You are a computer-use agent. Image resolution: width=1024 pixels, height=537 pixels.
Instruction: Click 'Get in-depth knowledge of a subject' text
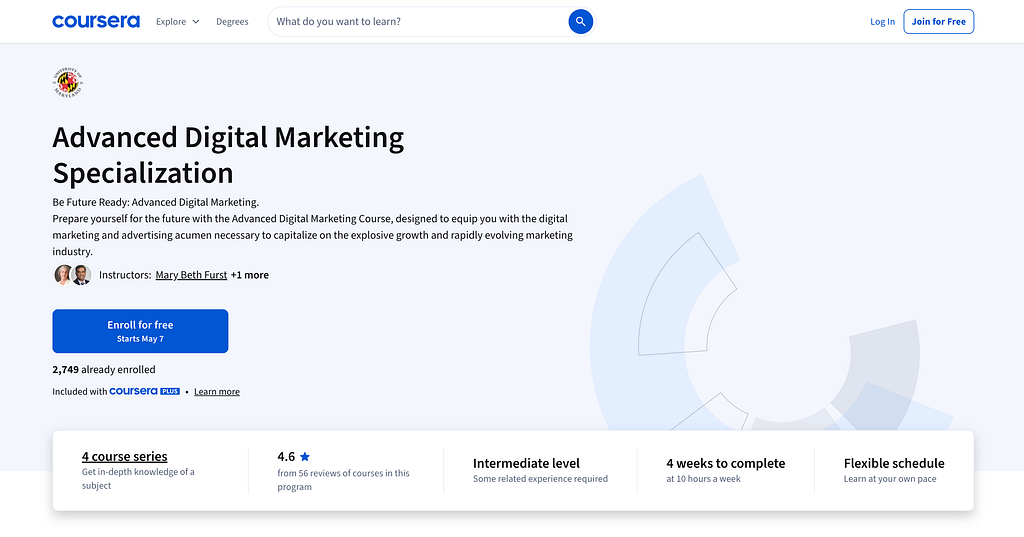(x=138, y=478)
